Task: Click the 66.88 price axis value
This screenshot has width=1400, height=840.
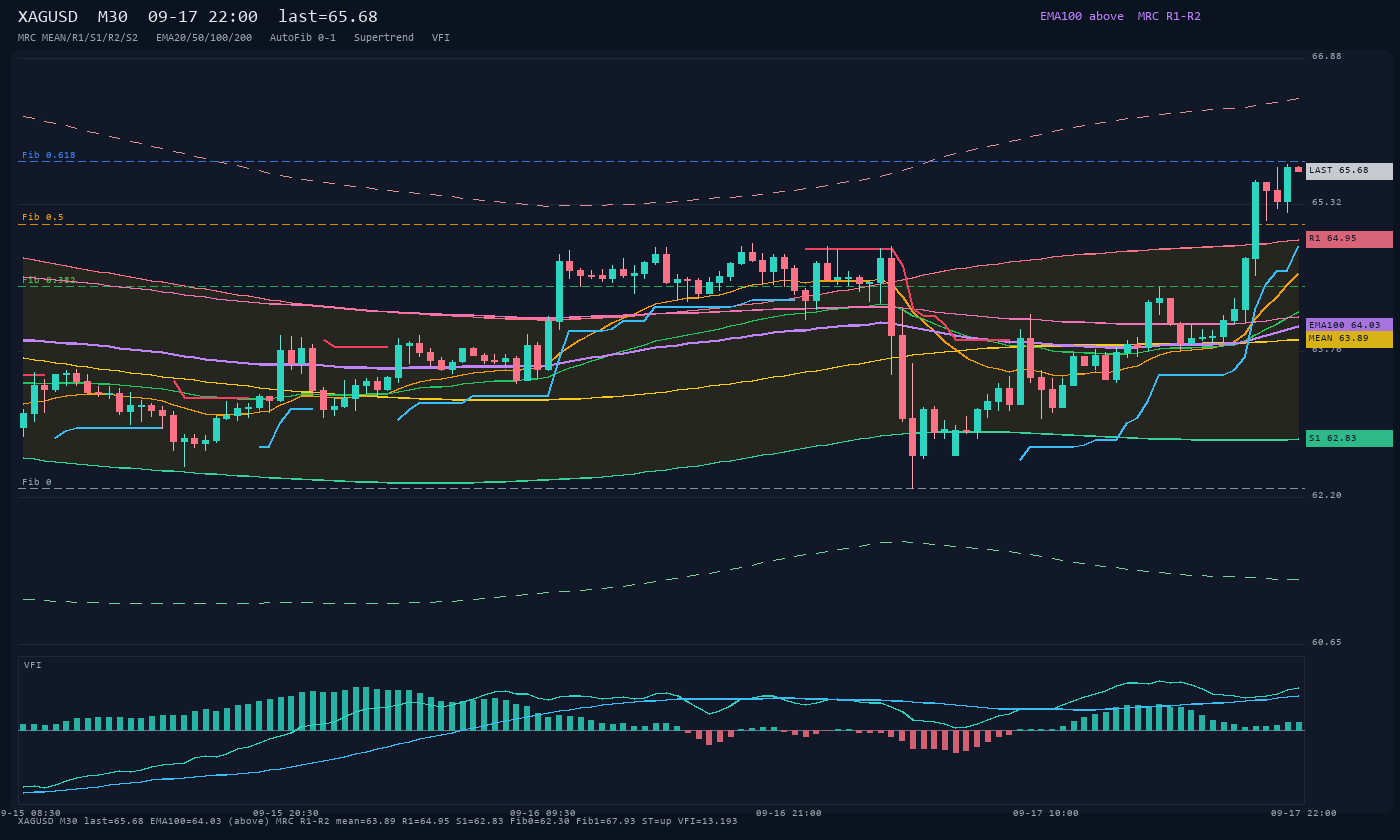Action: point(1327,56)
